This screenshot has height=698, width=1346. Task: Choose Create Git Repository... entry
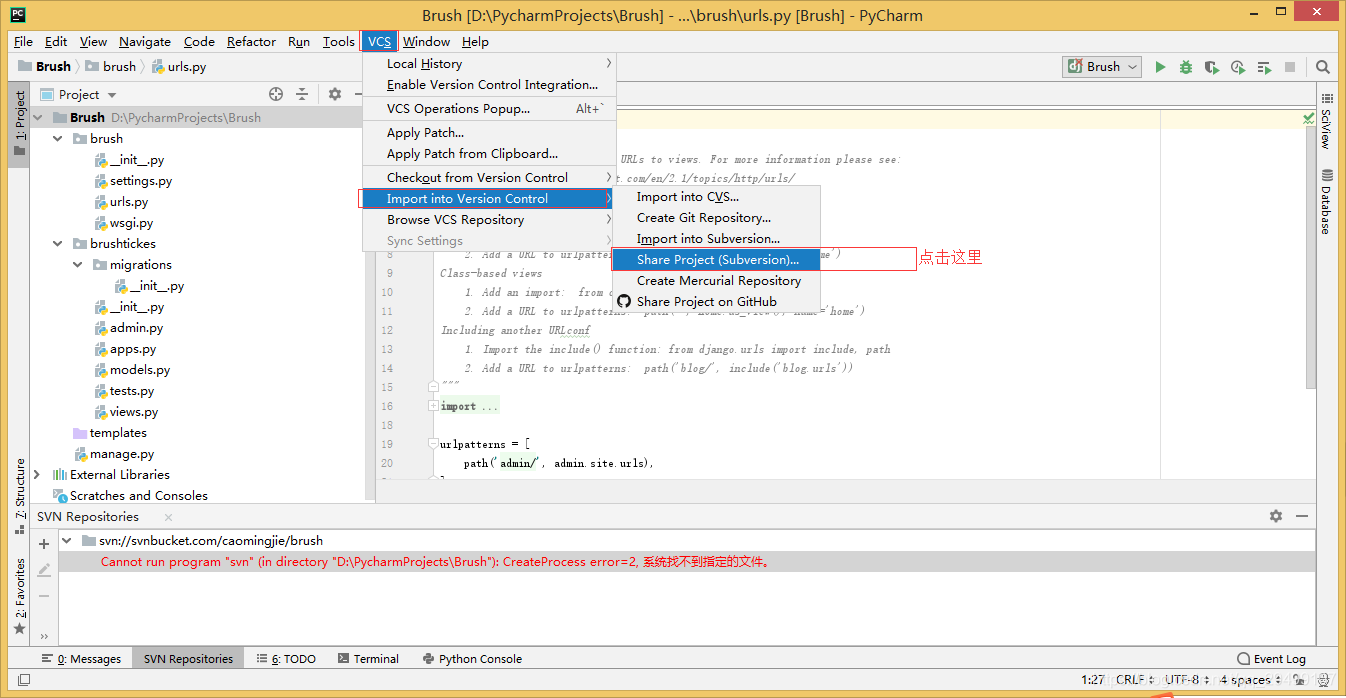click(x=716, y=217)
